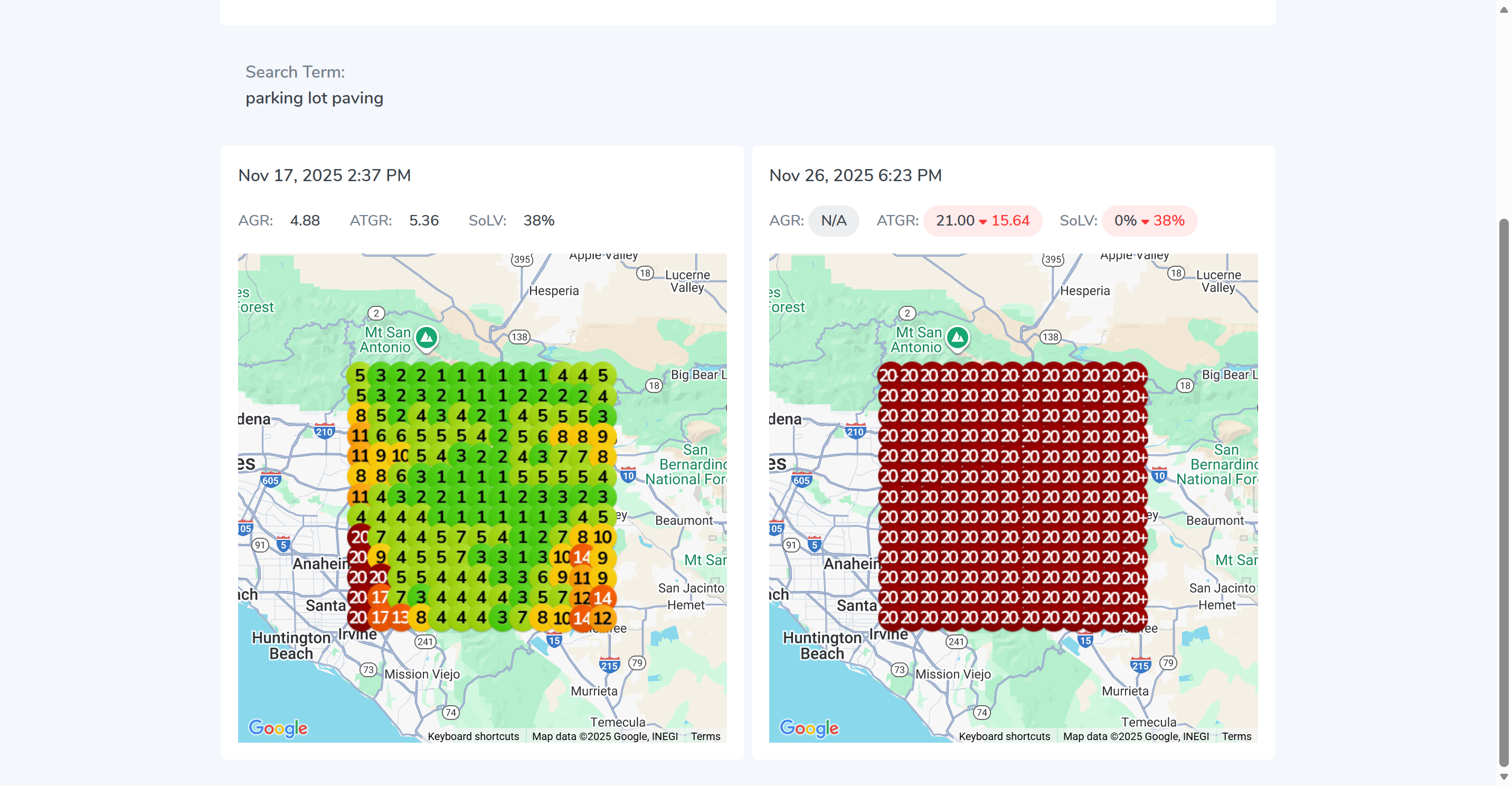Screen dimensions: 1512x786
Task: Click Interstate 215 shield on right map
Action: pyautogui.click(x=1140, y=666)
